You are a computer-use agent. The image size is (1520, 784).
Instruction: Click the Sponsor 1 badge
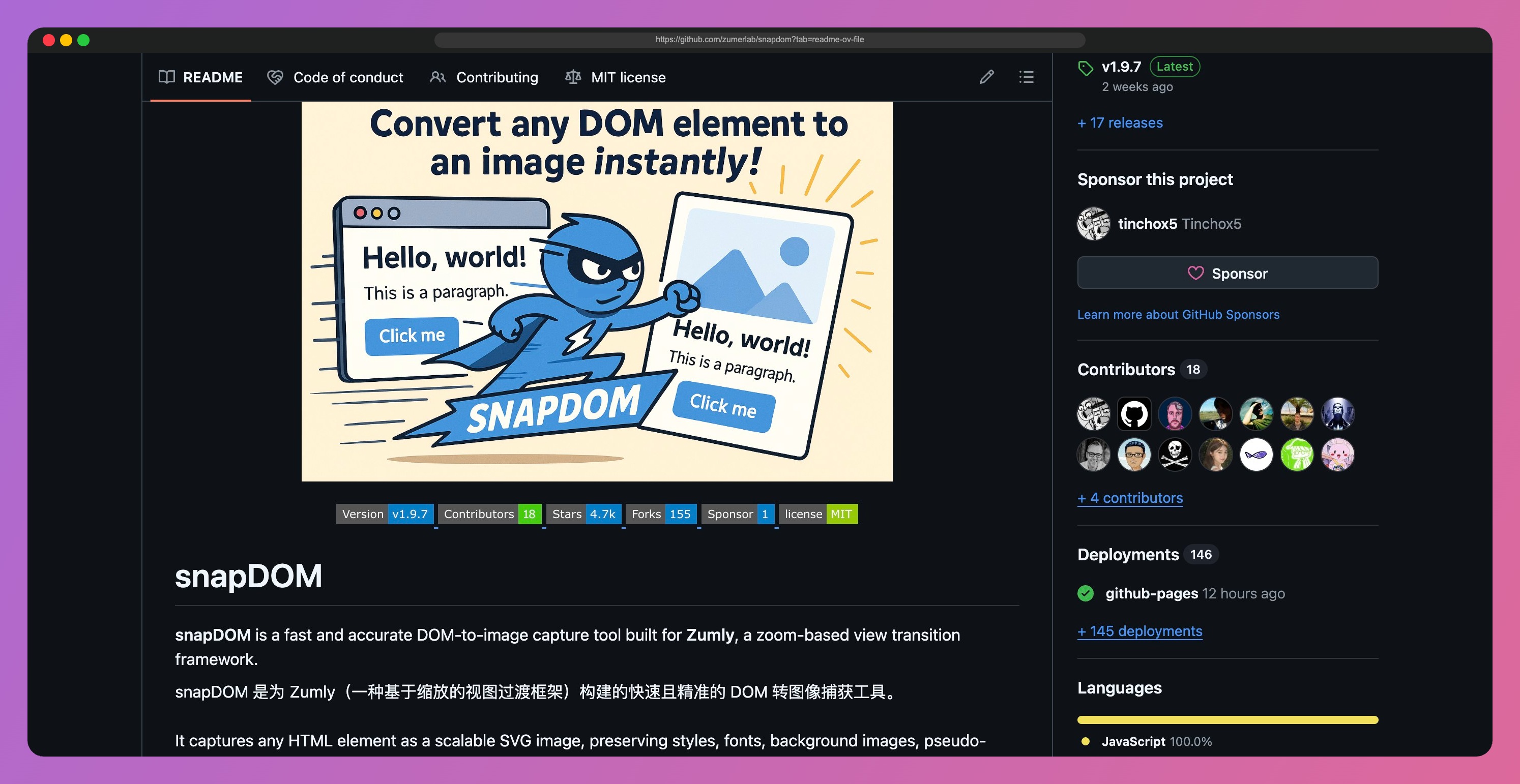738,514
